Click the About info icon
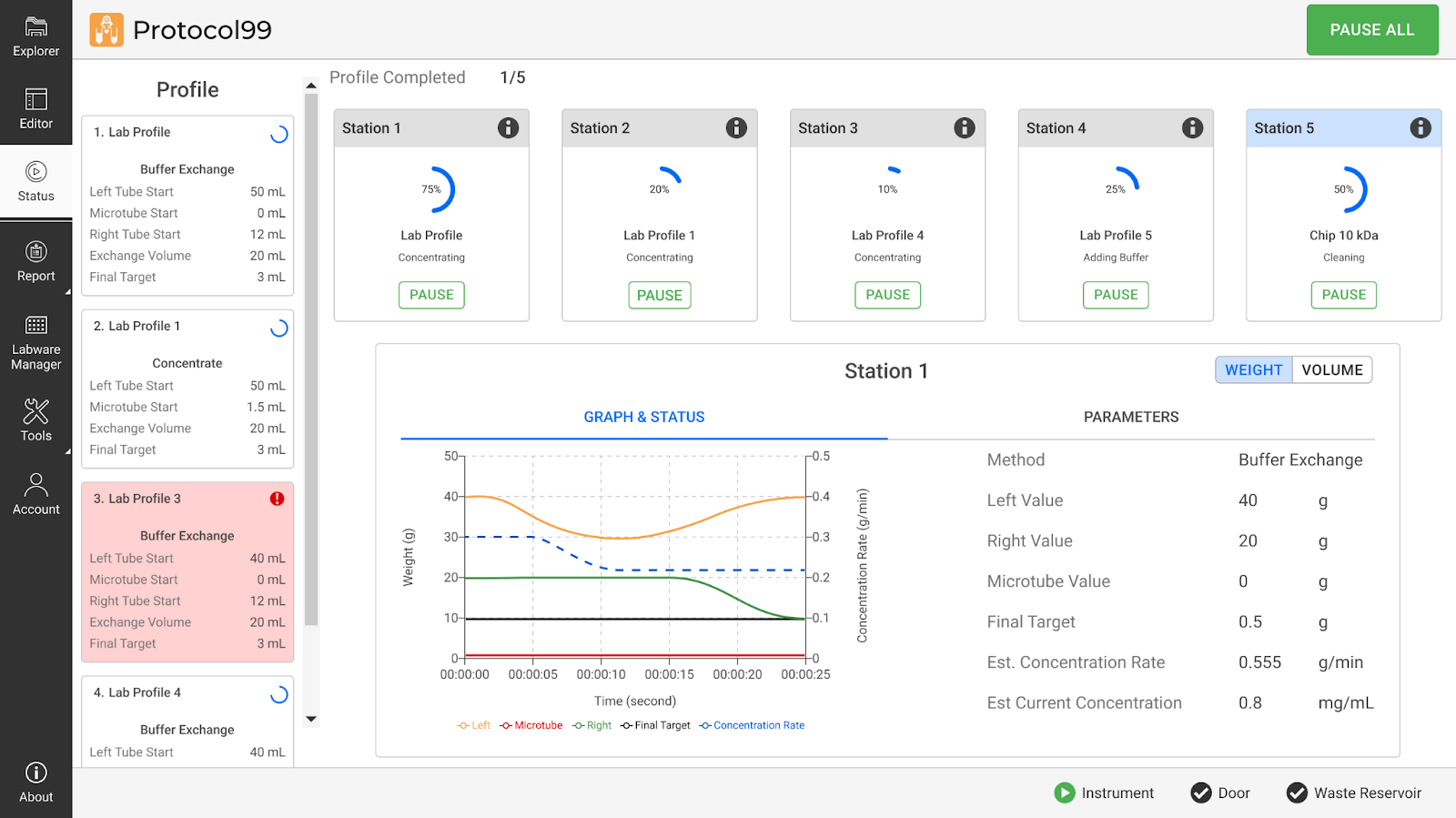 35,773
